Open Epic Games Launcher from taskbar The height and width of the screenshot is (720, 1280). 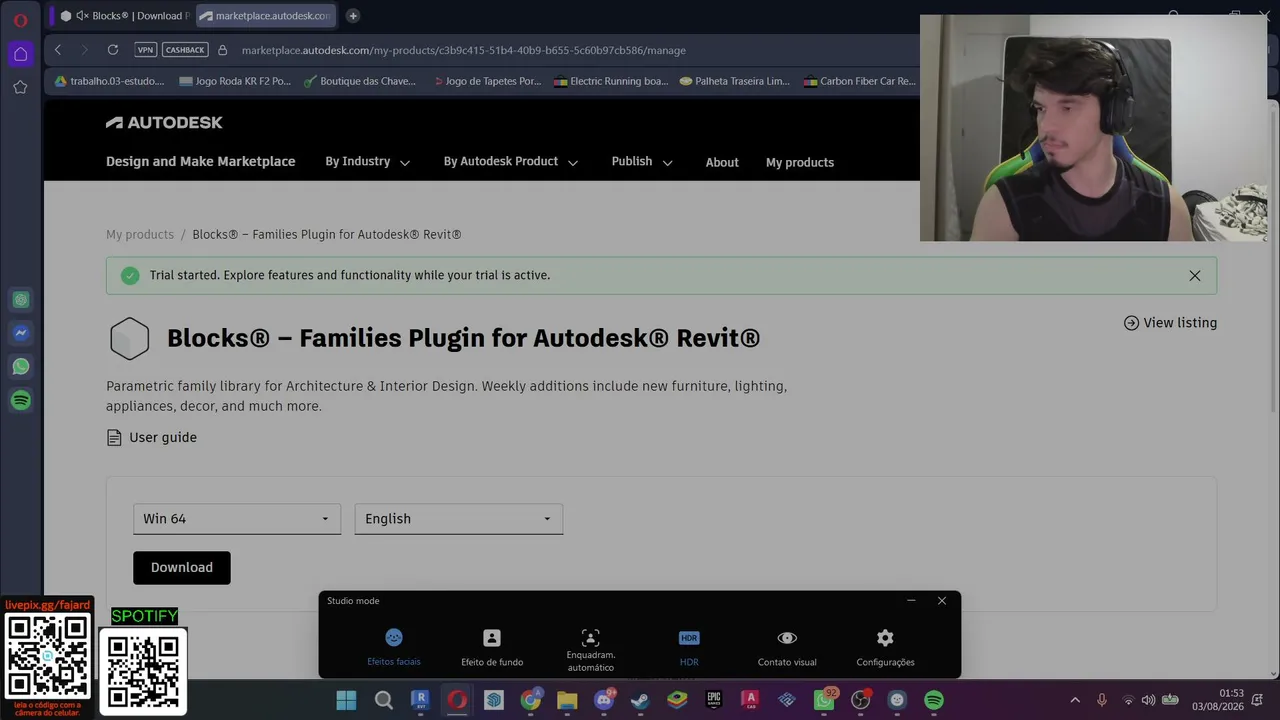(714, 700)
